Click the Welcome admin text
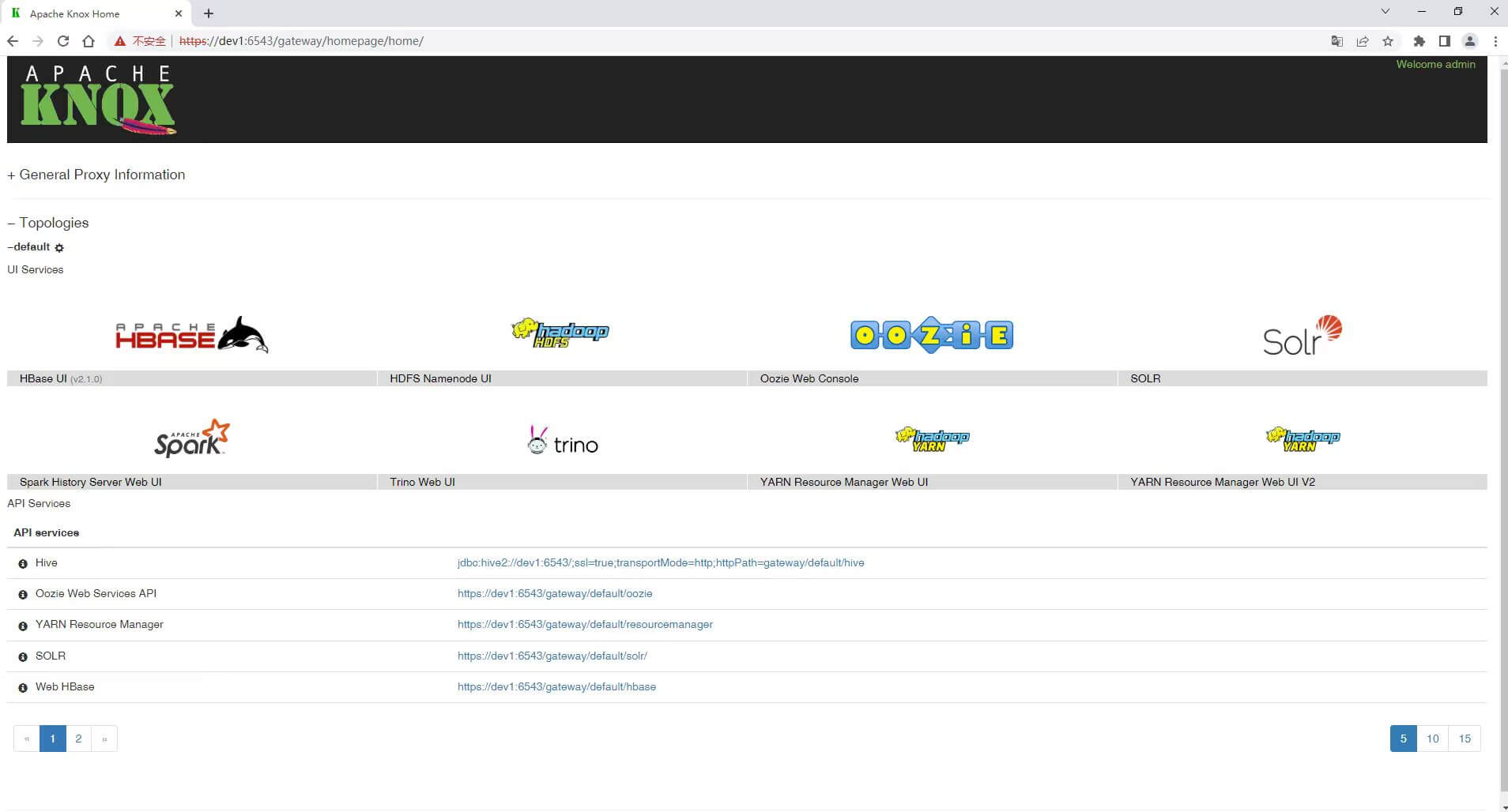 click(x=1435, y=65)
